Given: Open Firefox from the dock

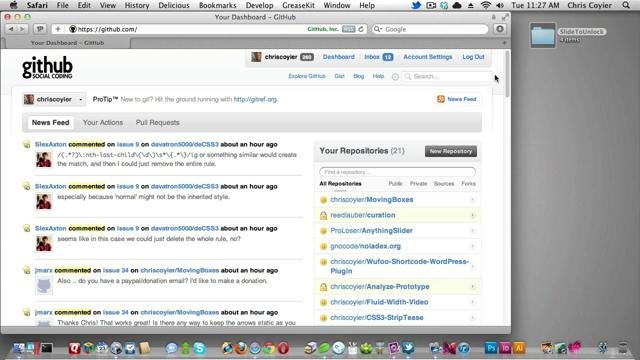Looking at the screenshot, I should [241, 348].
